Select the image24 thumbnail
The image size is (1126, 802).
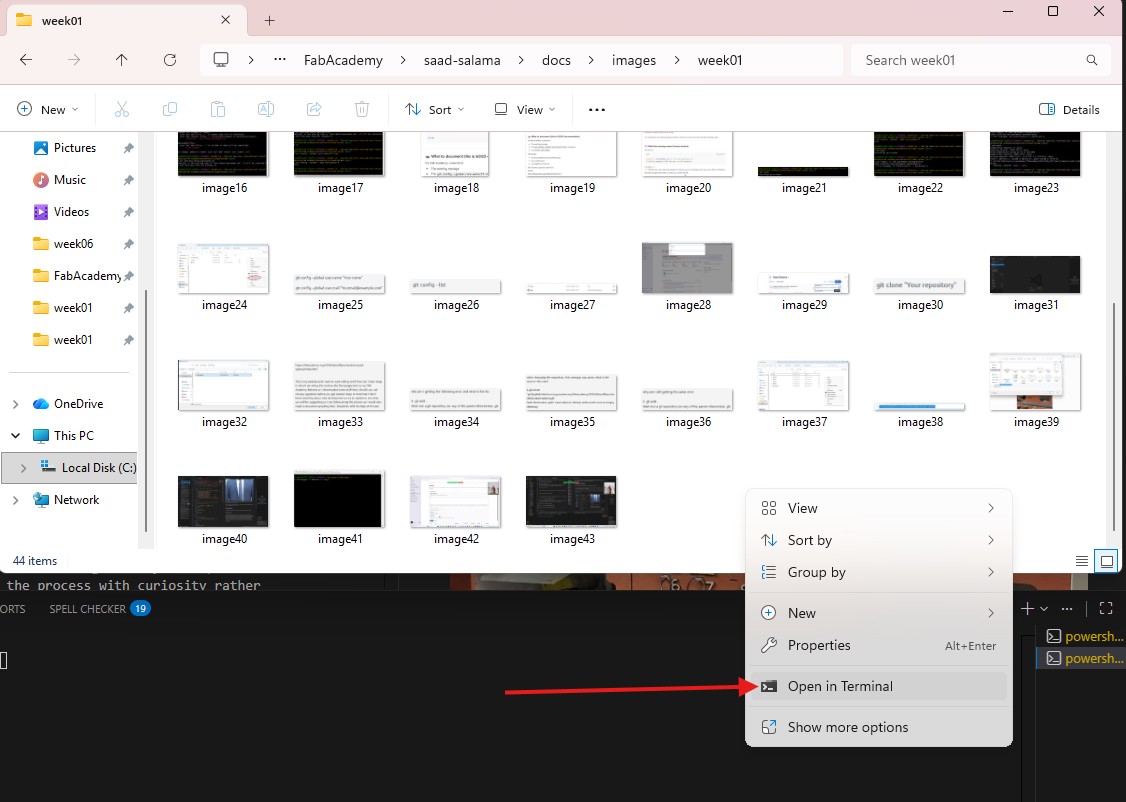[223, 269]
